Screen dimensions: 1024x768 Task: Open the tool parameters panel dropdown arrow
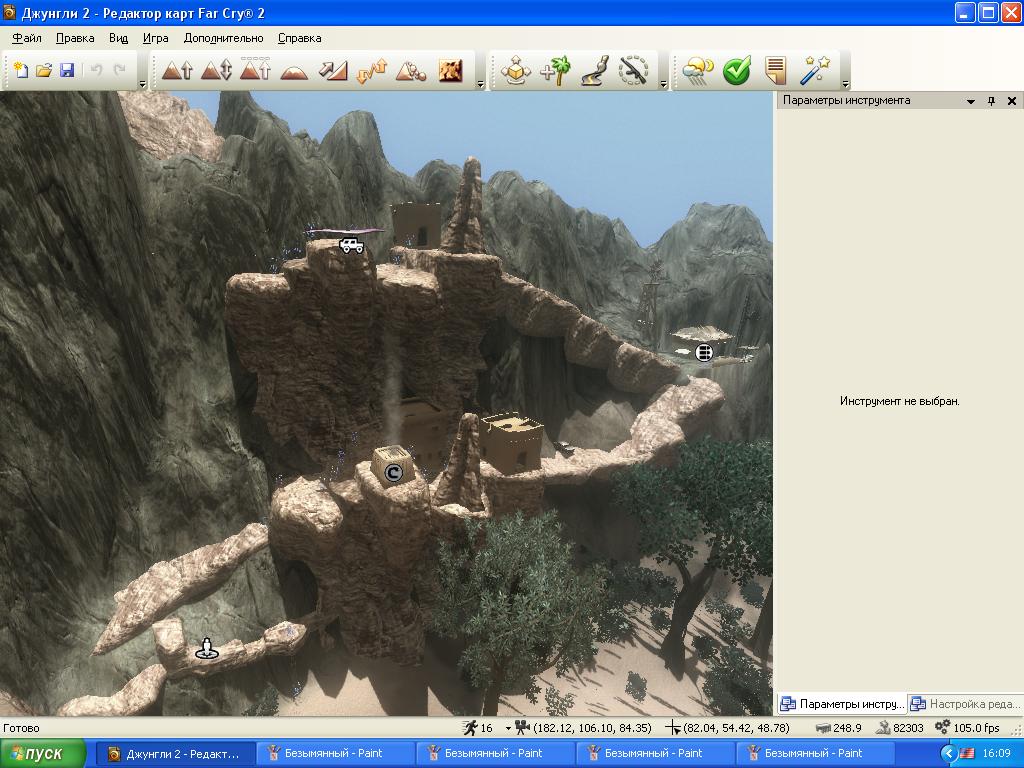[970, 101]
